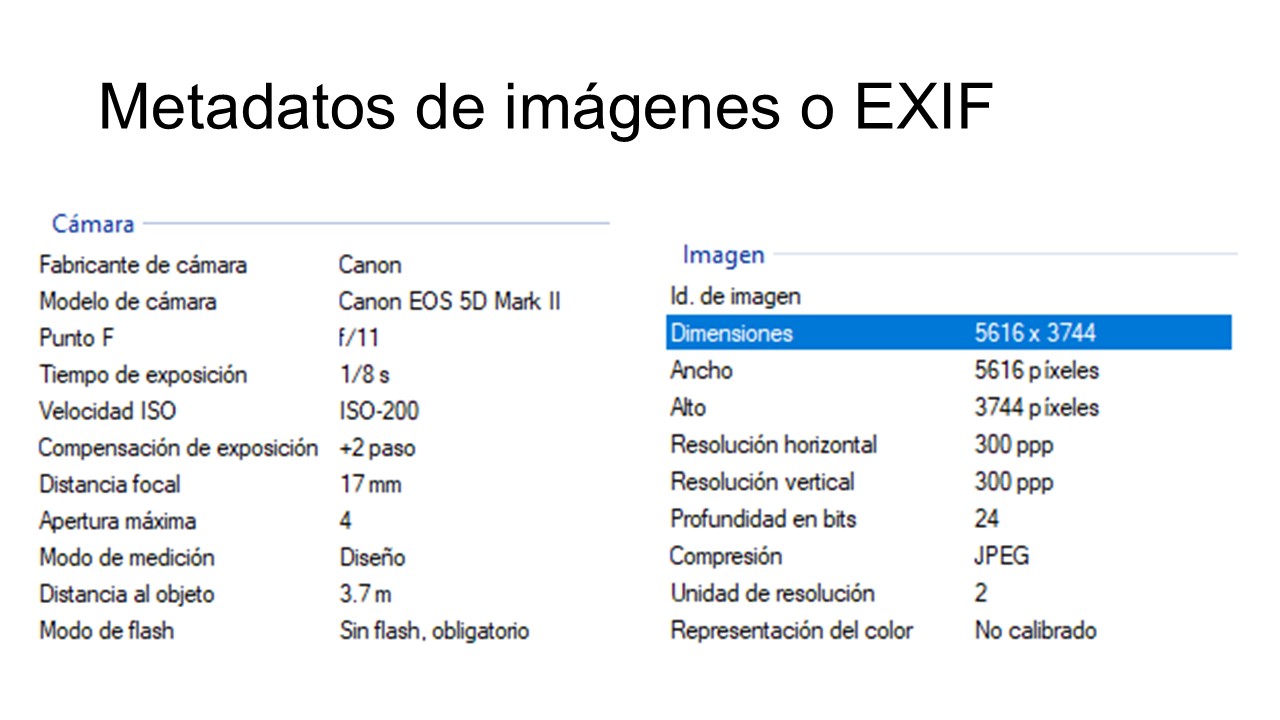Select the Distancia focal row
This screenshot has height=720, width=1280.
(x=110, y=484)
